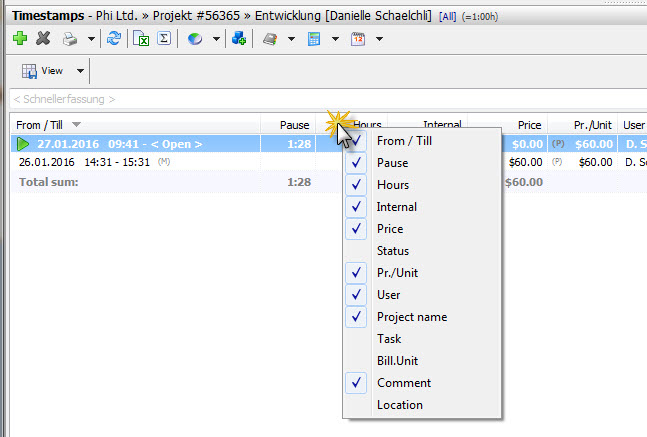
Task: Click the green plus add timestamp icon
Action: tap(20, 39)
